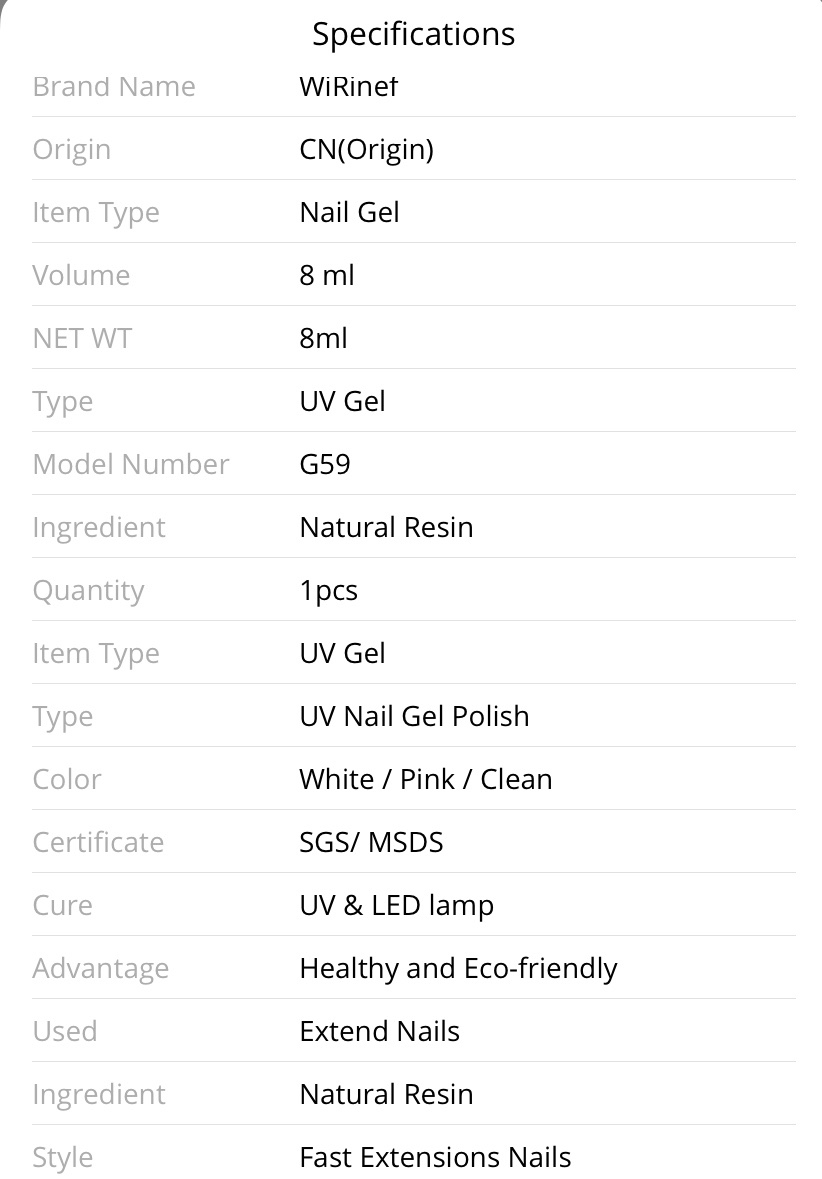Tap the Nail Gel item type value

[x=349, y=213]
